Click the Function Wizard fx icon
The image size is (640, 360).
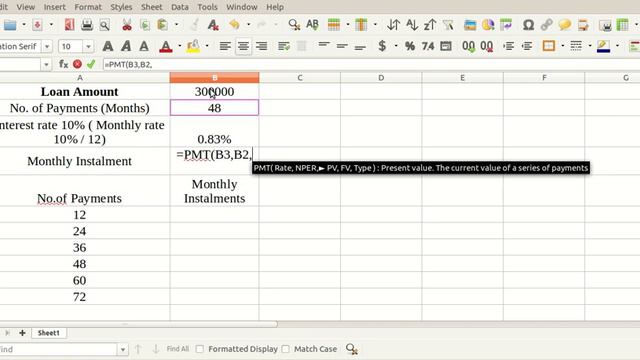[x=63, y=64]
